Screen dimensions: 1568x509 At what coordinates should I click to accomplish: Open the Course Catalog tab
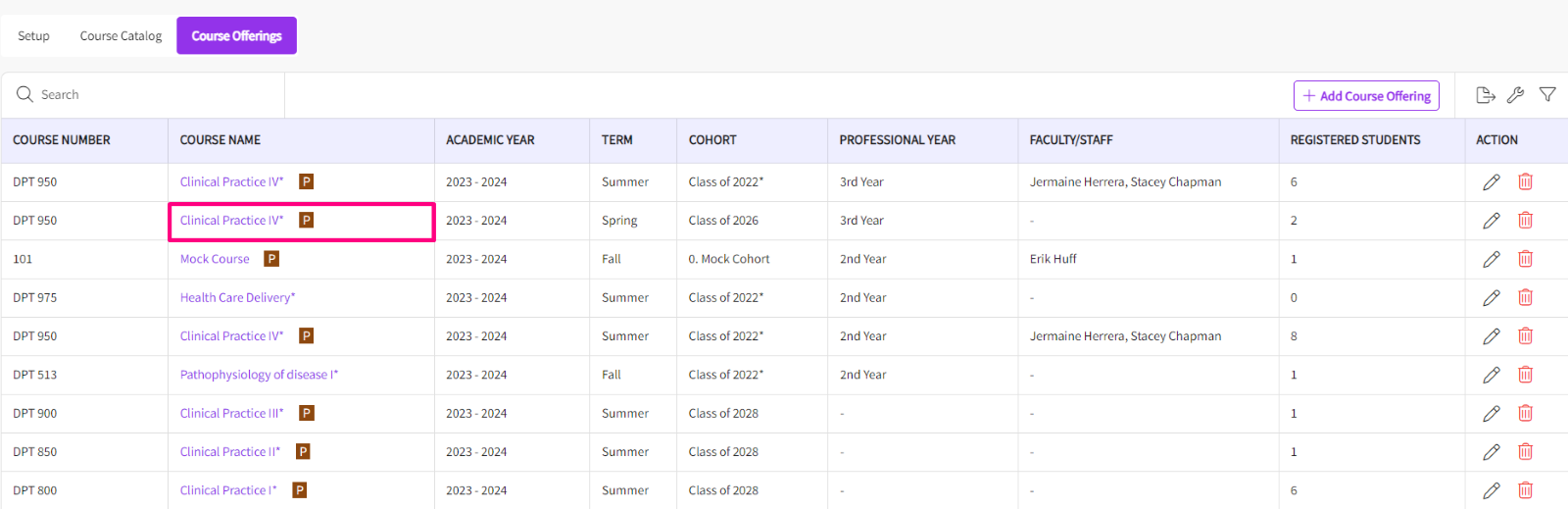pyautogui.click(x=121, y=36)
